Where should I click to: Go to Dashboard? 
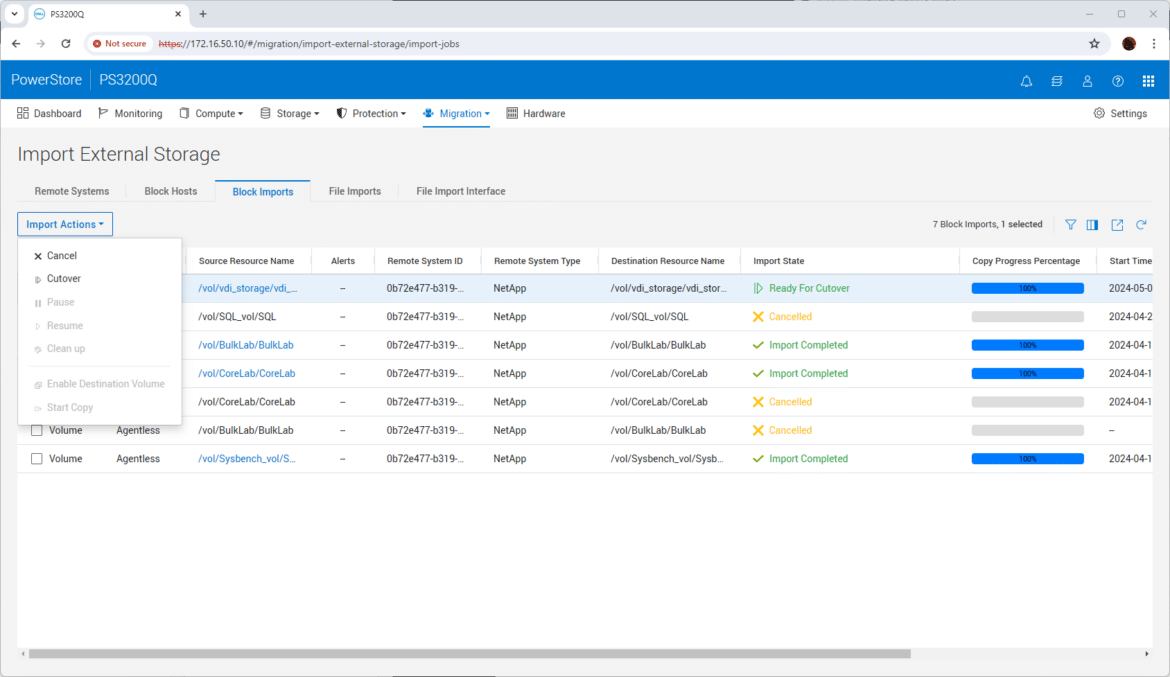tap(49, 113)
